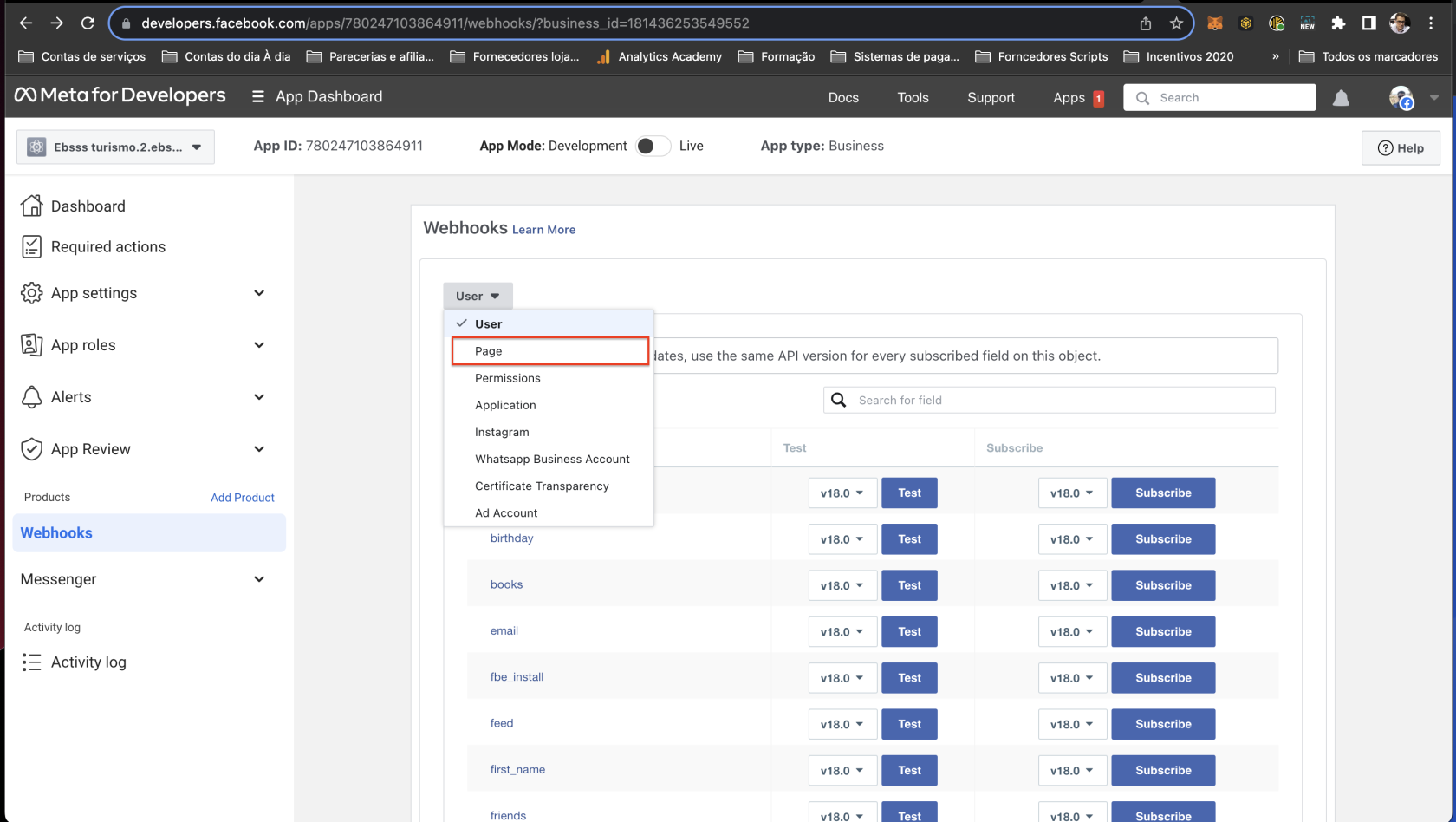Open notifications bell icon
1456x822 pixels.
1341,97
